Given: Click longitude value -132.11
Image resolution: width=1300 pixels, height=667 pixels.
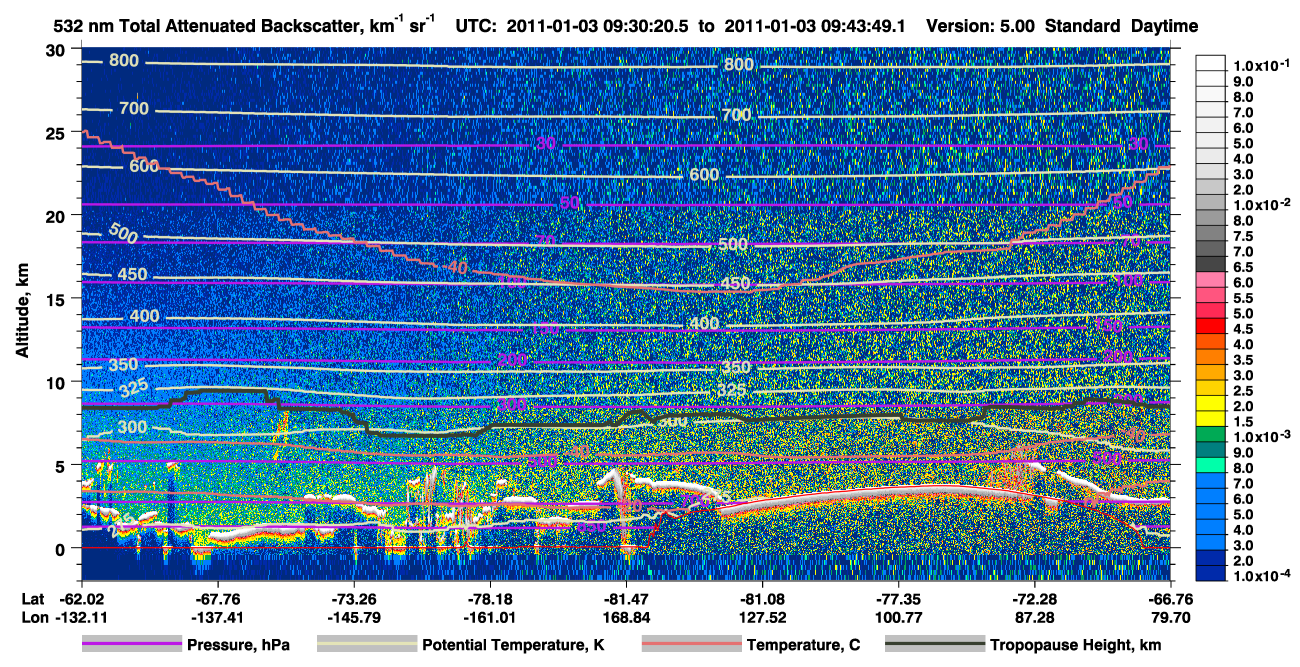Looking at the screenshot, I should pyautogui.click(x=81, y=618).
